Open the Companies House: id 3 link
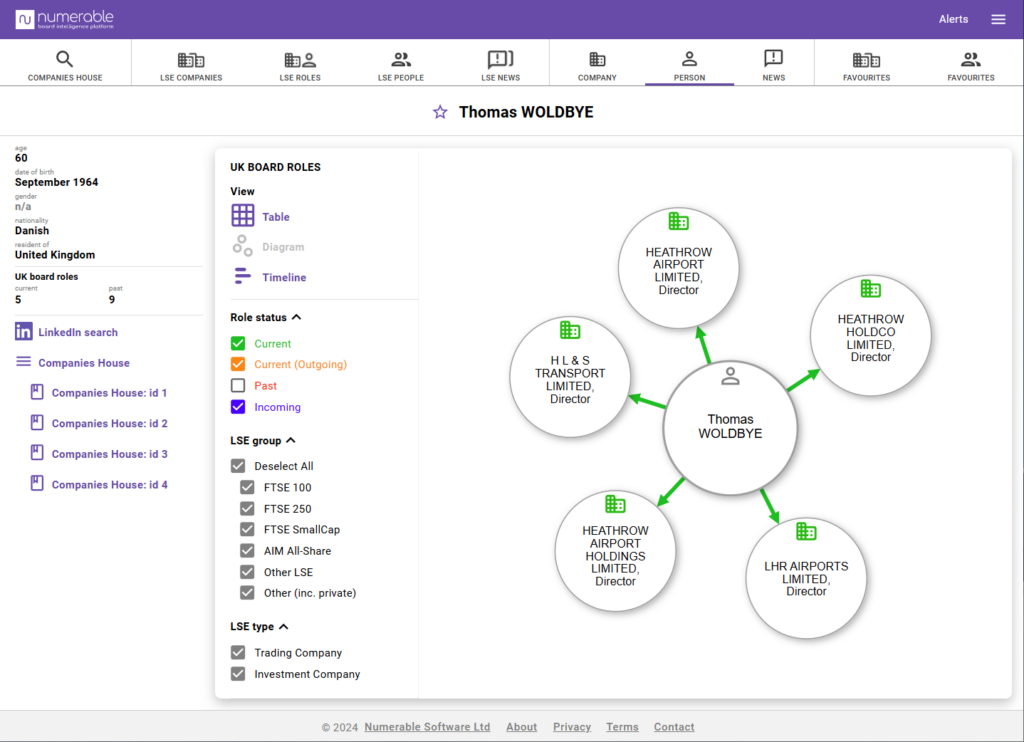The image size is (1024, 742). (x=109, y=454)
